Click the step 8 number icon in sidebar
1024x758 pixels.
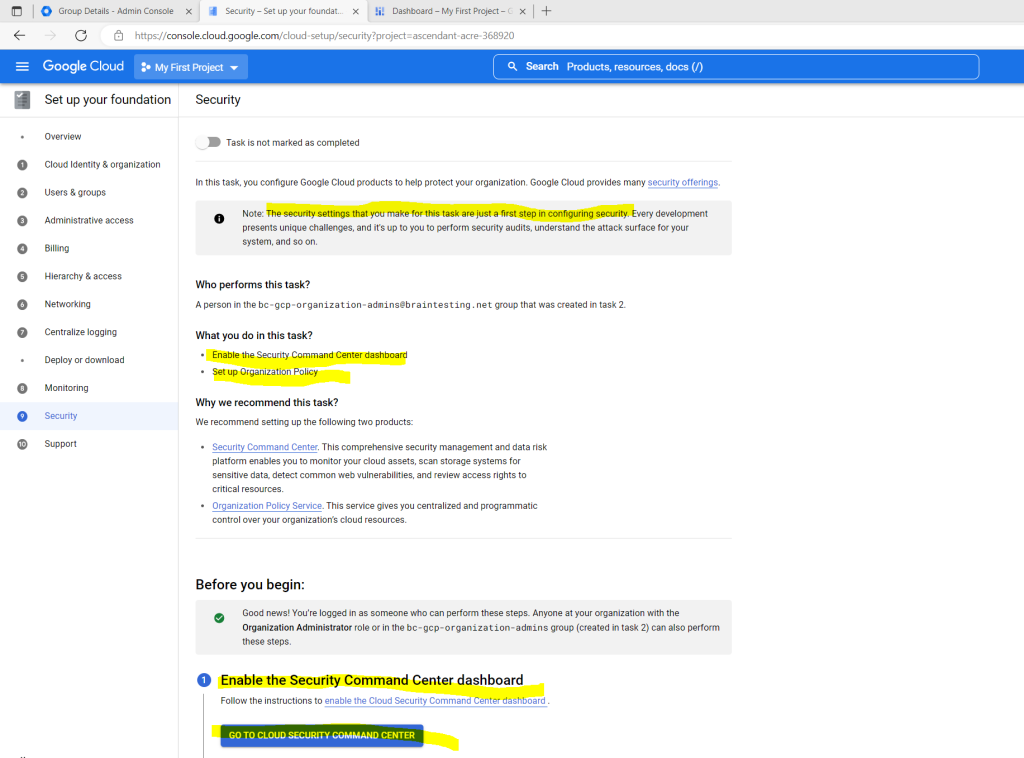(x=22, y=388)
